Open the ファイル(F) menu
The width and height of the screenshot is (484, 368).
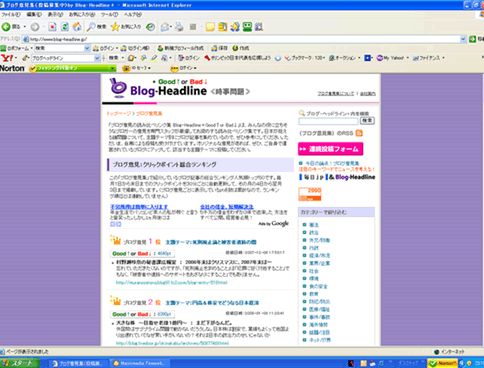pos(11,15)
